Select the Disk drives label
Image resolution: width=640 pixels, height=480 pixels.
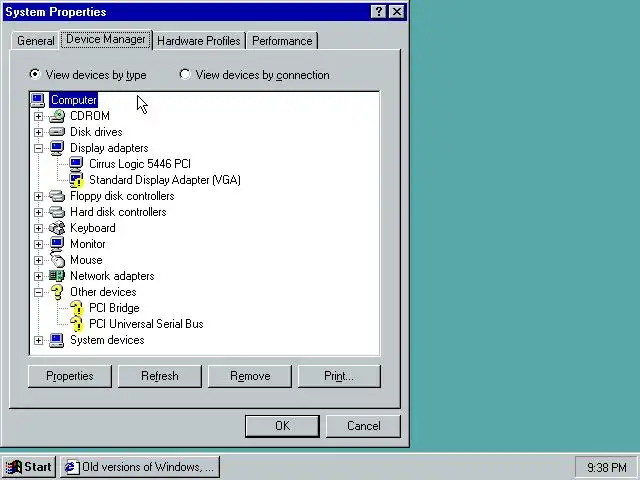click(96, 132)
